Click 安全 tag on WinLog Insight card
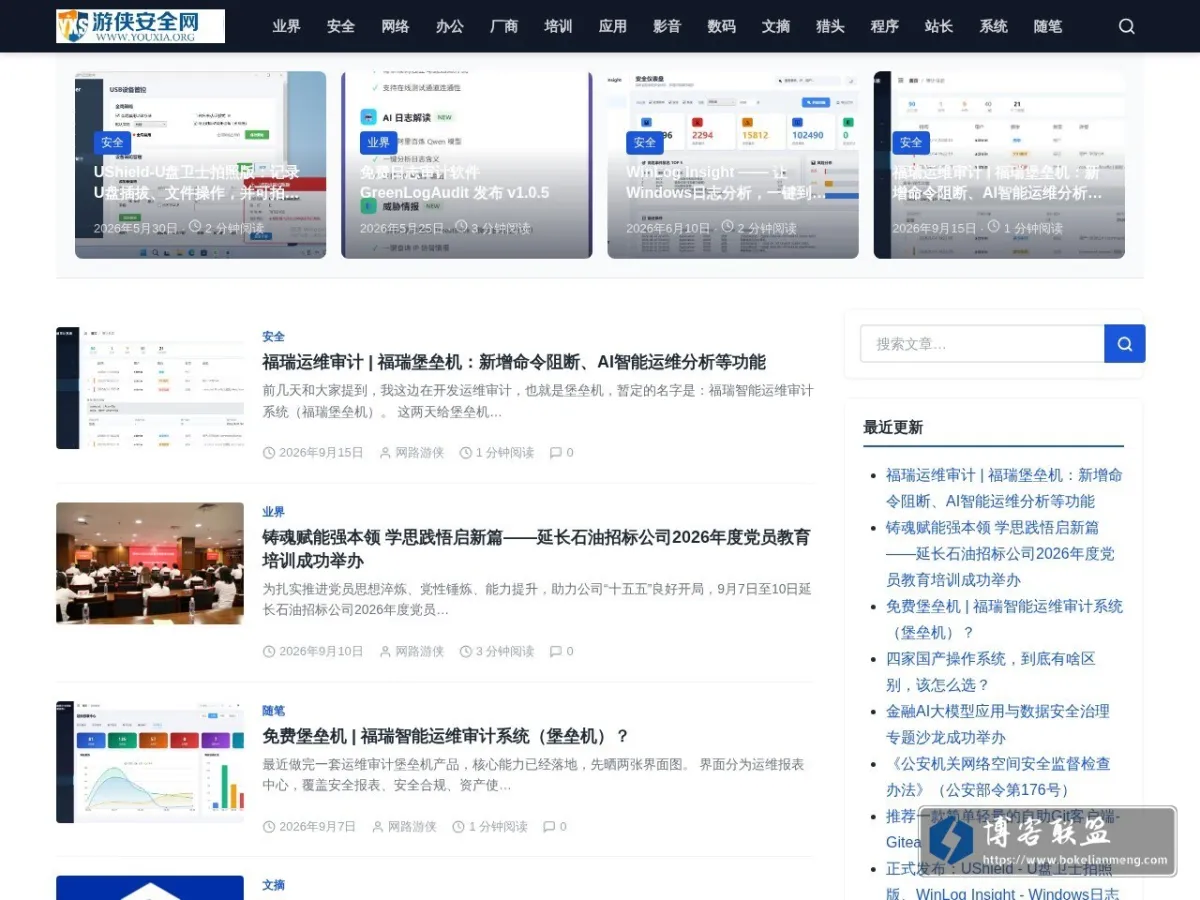1200x900 pixels. pyautogui.click(x=645, y=143)
